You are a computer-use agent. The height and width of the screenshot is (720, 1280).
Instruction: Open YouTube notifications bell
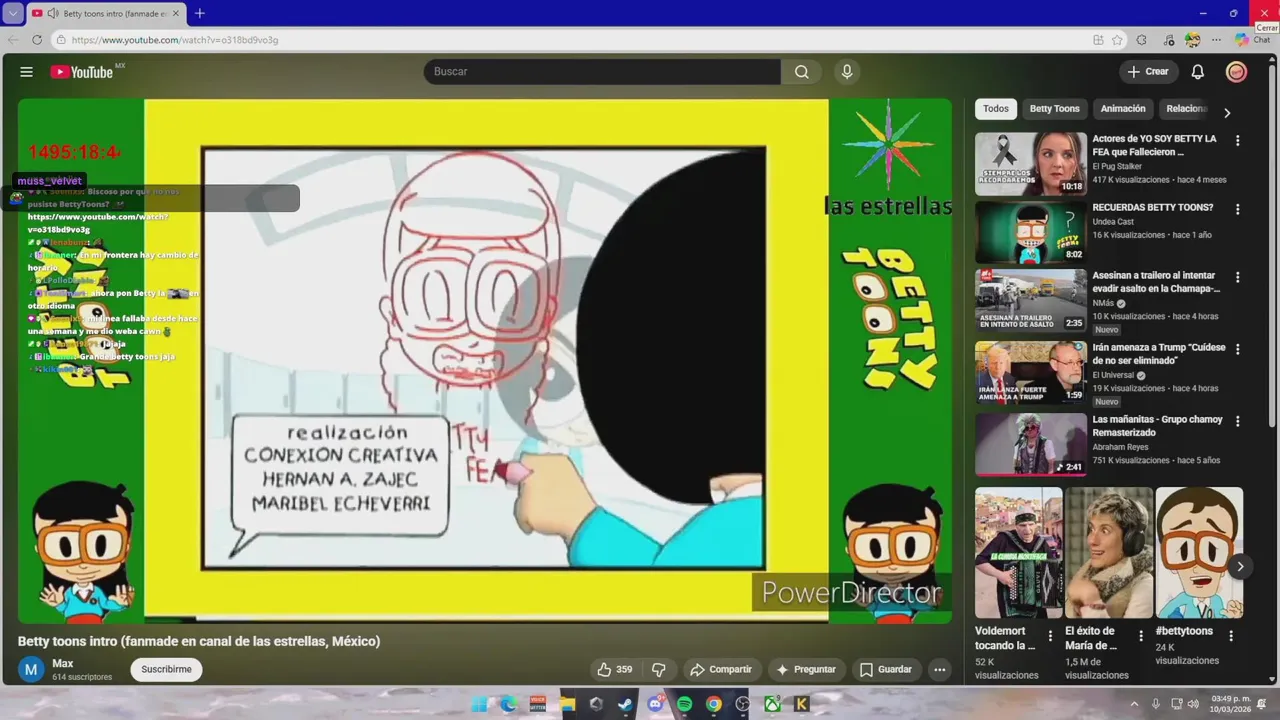pyautogui.click(x=1197, y=72)
